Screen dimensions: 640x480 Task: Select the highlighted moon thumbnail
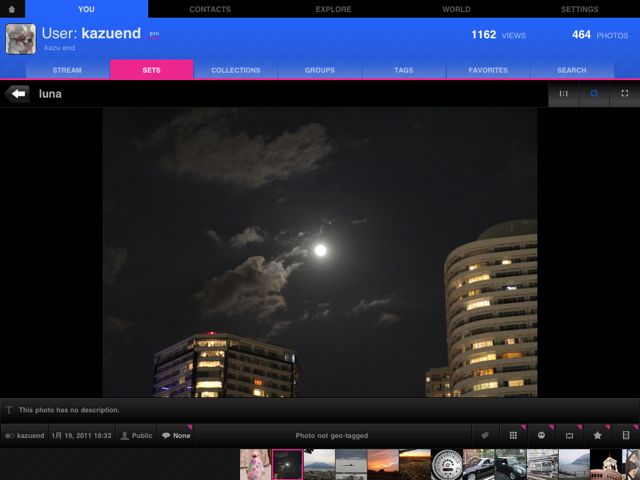tap(287, 464)
